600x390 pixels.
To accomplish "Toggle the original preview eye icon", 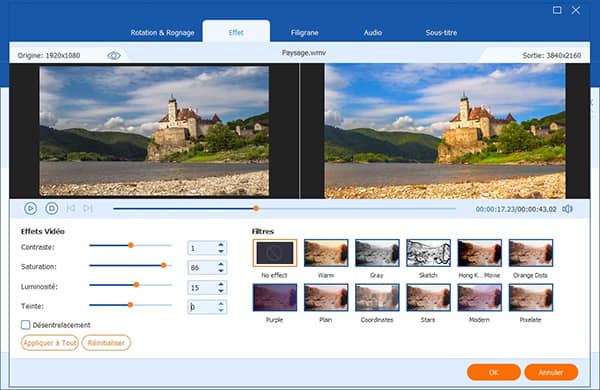I will tap(114, 56).
